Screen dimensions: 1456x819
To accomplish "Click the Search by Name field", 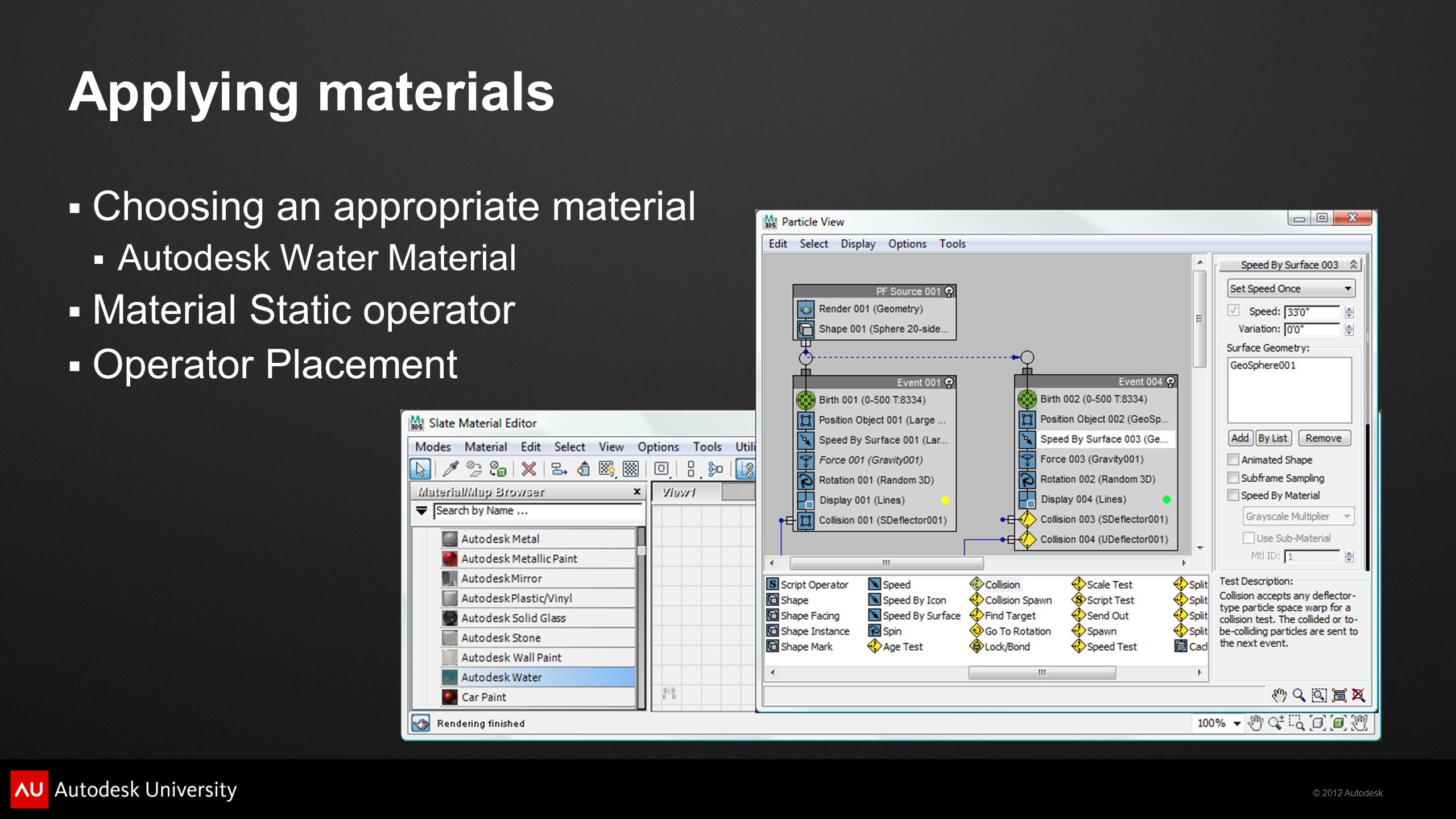I will pyautogui.click(x=538, y=511).
